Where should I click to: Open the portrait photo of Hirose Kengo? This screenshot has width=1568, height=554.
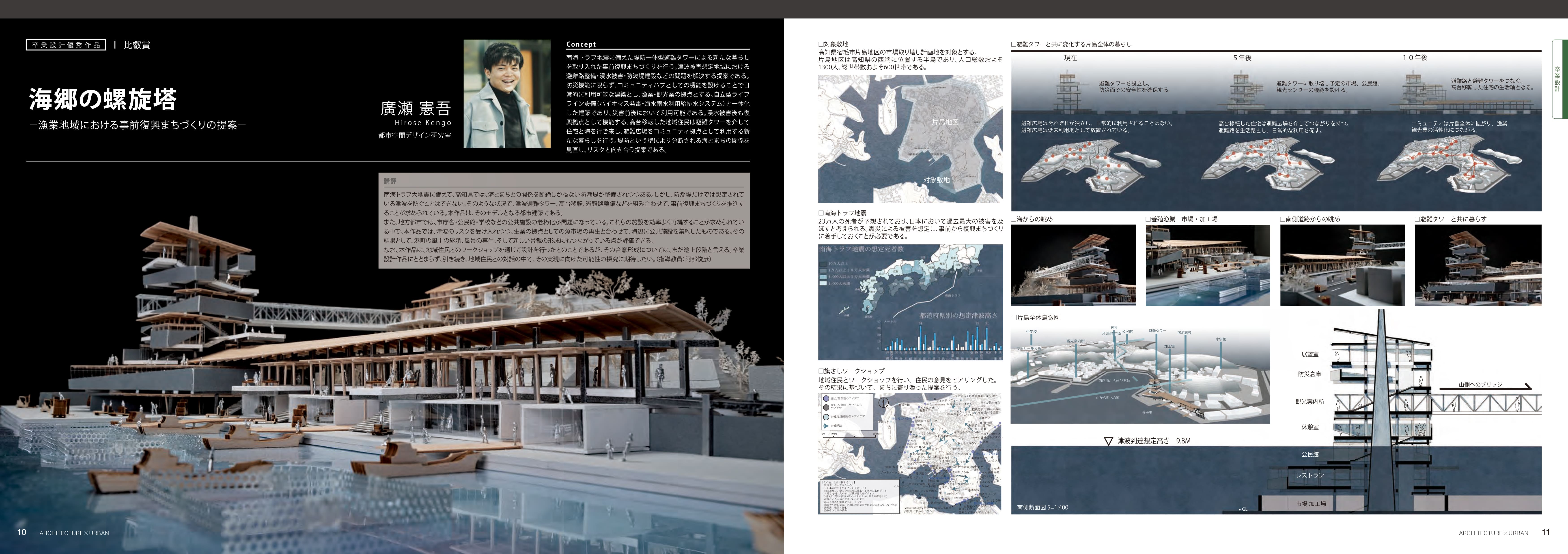point(507,94)
